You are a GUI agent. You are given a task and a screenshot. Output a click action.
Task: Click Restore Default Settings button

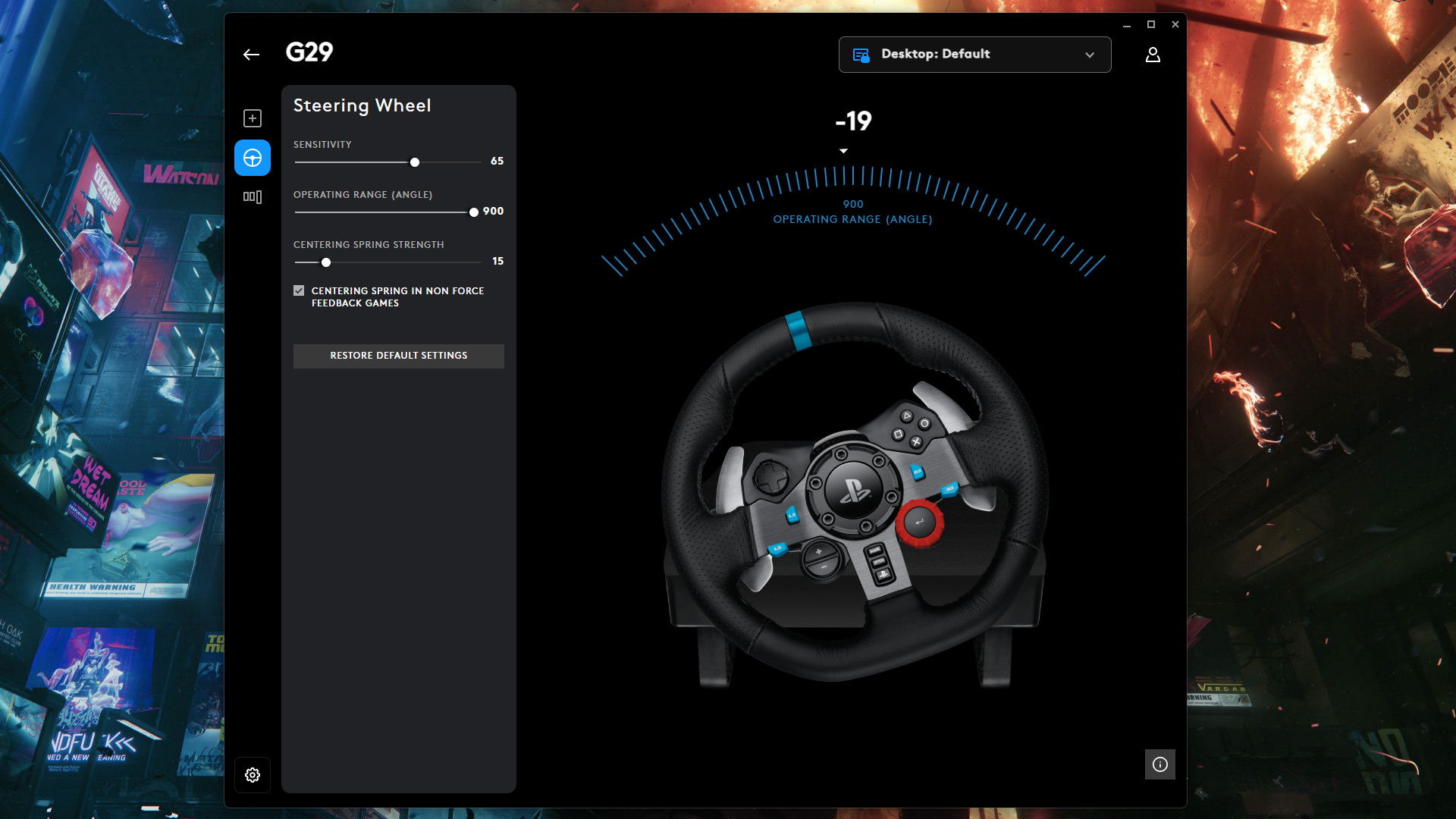[x=399, y=356]
